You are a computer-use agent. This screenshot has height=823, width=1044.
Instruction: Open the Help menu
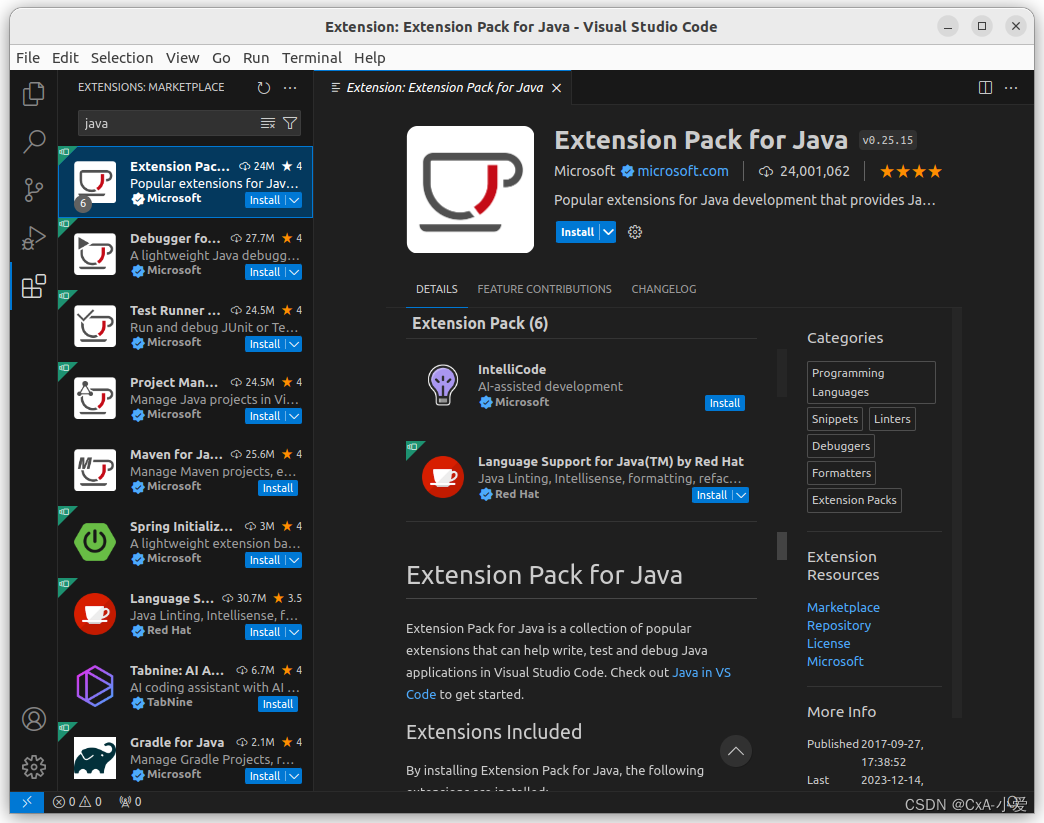(x=370, y=58)
